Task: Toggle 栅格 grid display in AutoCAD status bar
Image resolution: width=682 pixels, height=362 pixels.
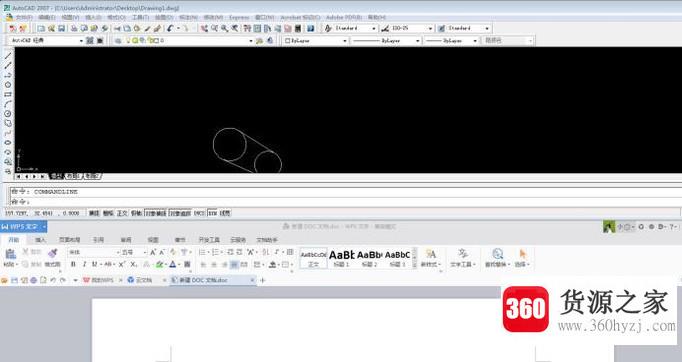Action: 108,213
